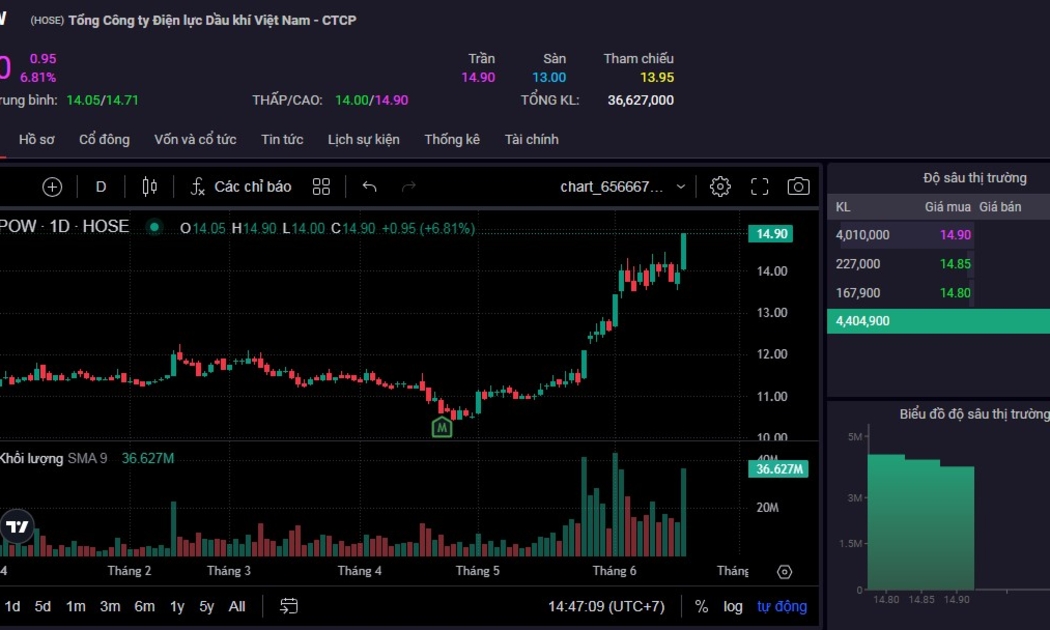The height and width of the screenshot is (630, 1050).
Task: Expand the chart layout name dropdown
Action: [681, 187]
